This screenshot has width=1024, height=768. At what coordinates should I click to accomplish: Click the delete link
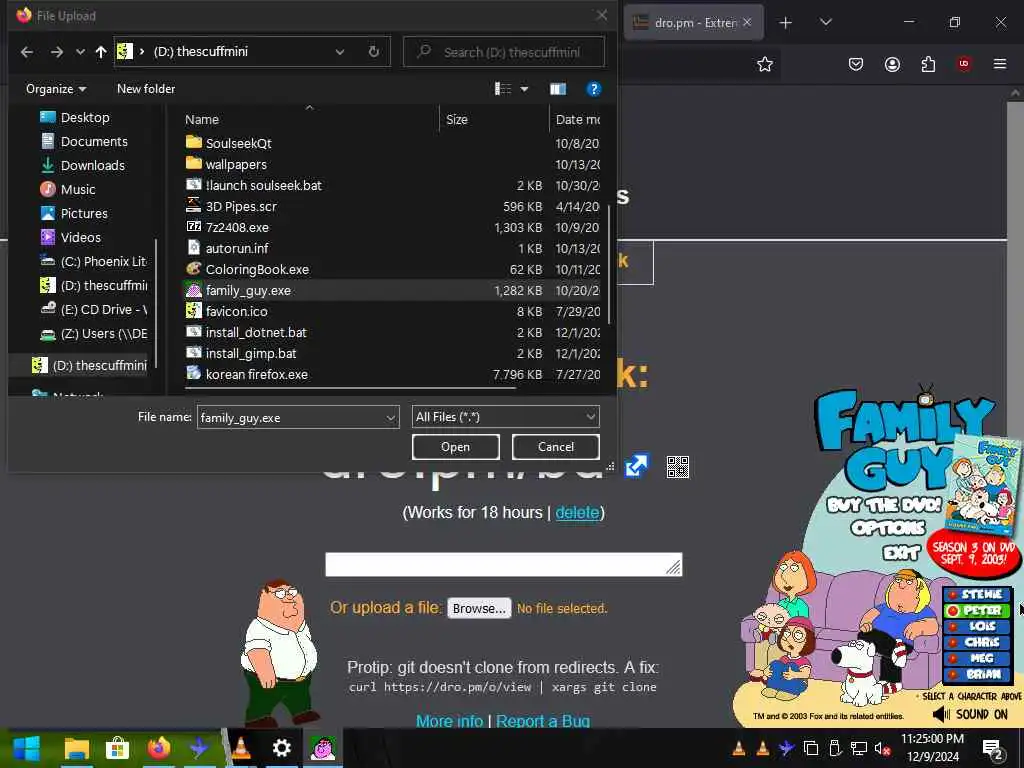(x=577, y=513)
